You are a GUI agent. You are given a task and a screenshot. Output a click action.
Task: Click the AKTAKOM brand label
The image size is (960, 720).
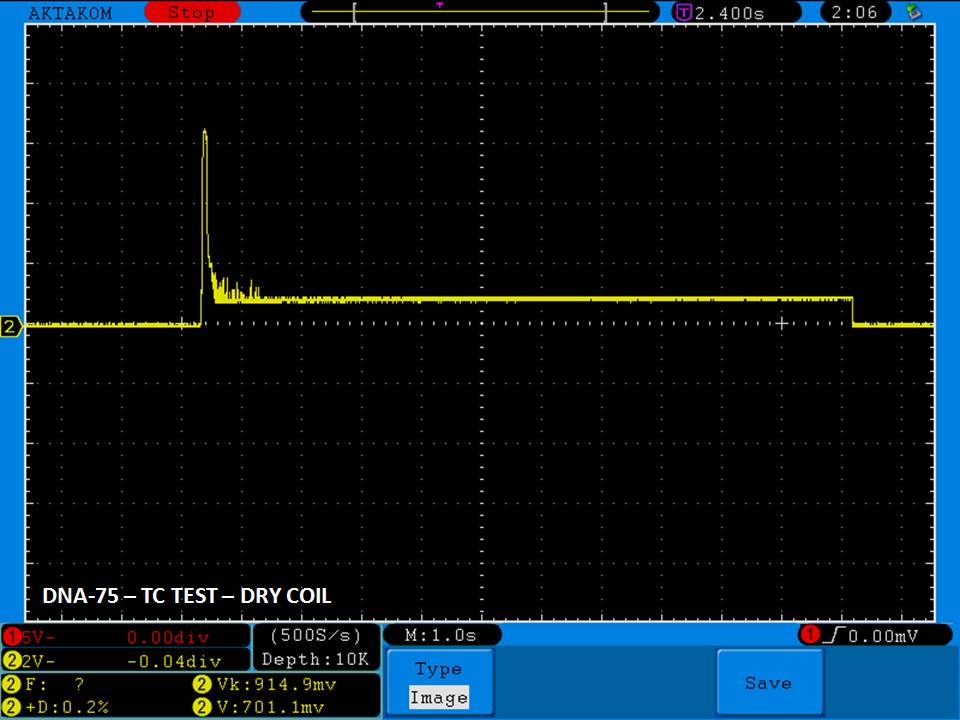click(71, 13)
